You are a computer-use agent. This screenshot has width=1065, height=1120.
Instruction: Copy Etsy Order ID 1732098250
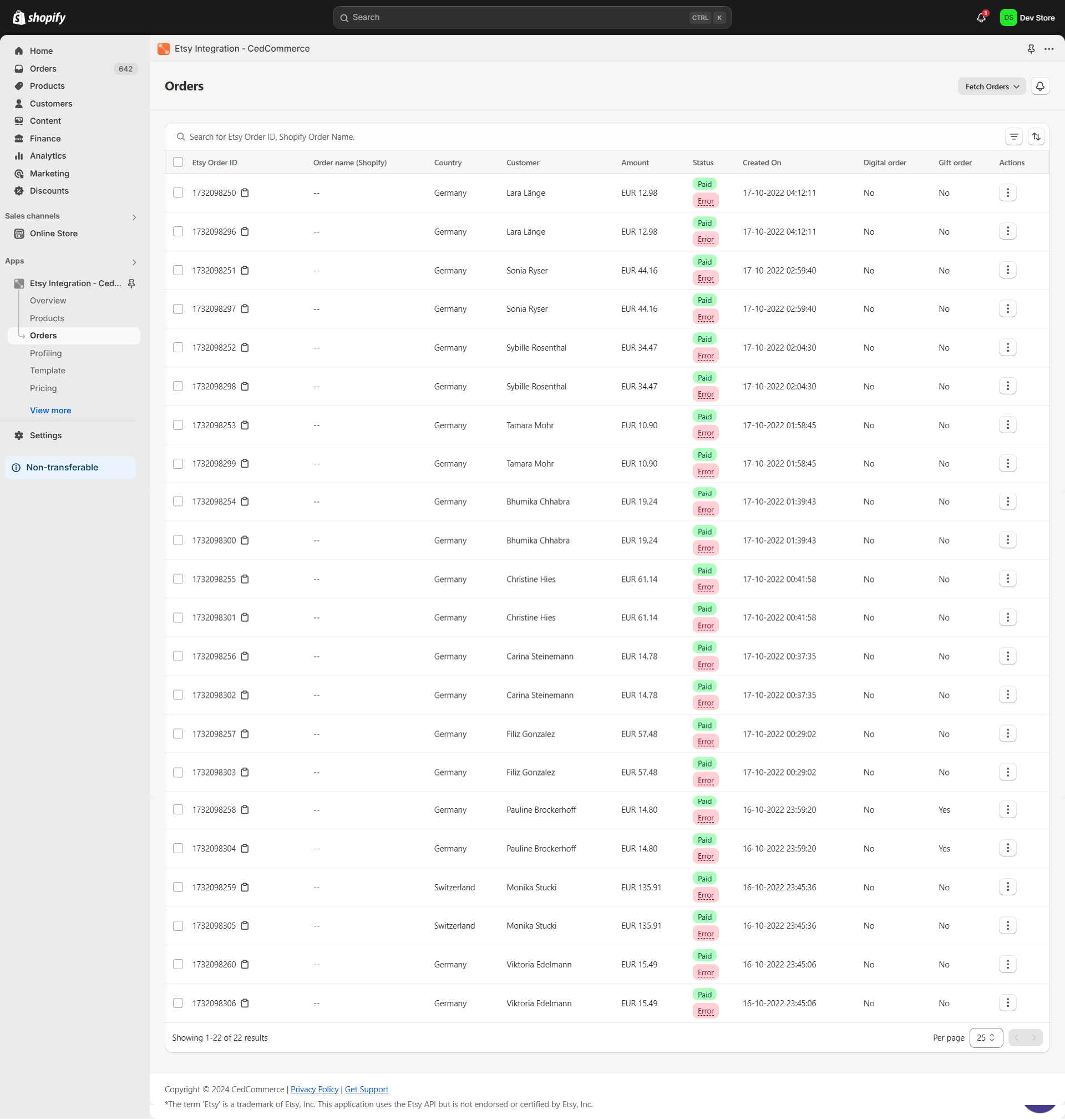coord(245,193)
